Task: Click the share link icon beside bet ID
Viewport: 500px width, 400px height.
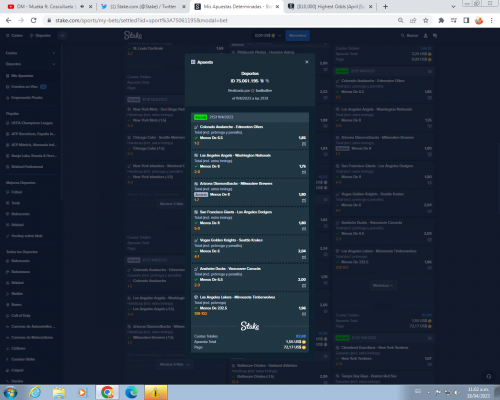Action: point(267,81)
